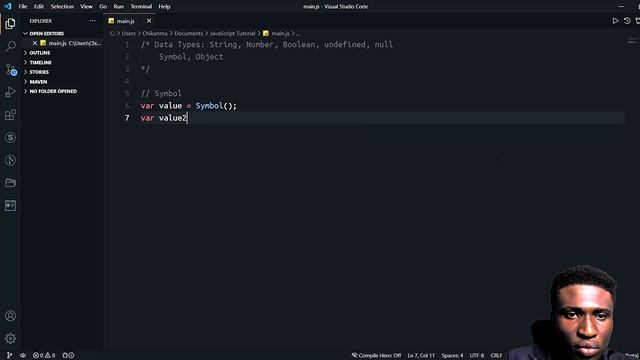Viewport: 640px width, 360px height.
Task: Open the Help menu
Action: click(x=164, y=7)
